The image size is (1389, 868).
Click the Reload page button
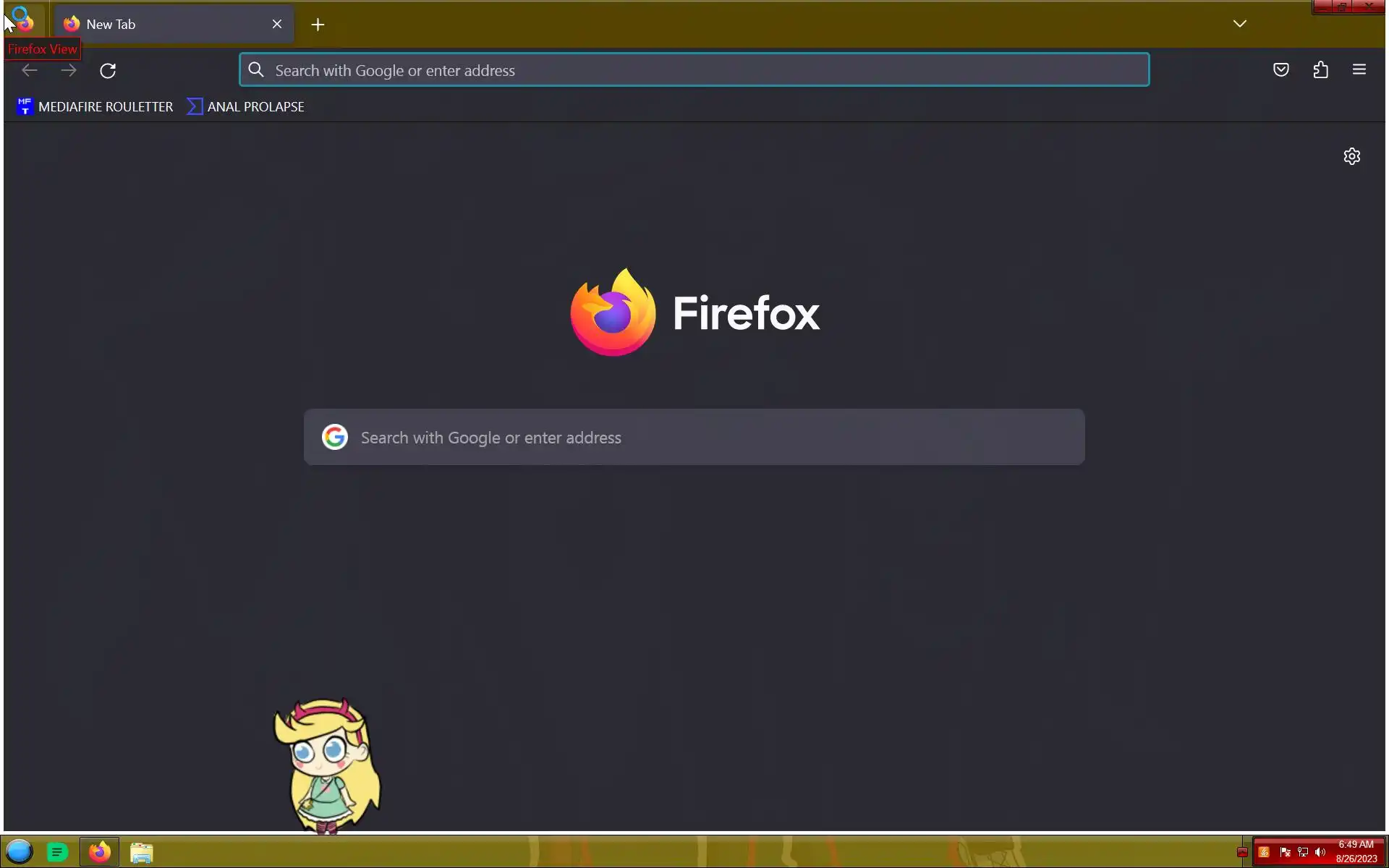tap(108, 71)
